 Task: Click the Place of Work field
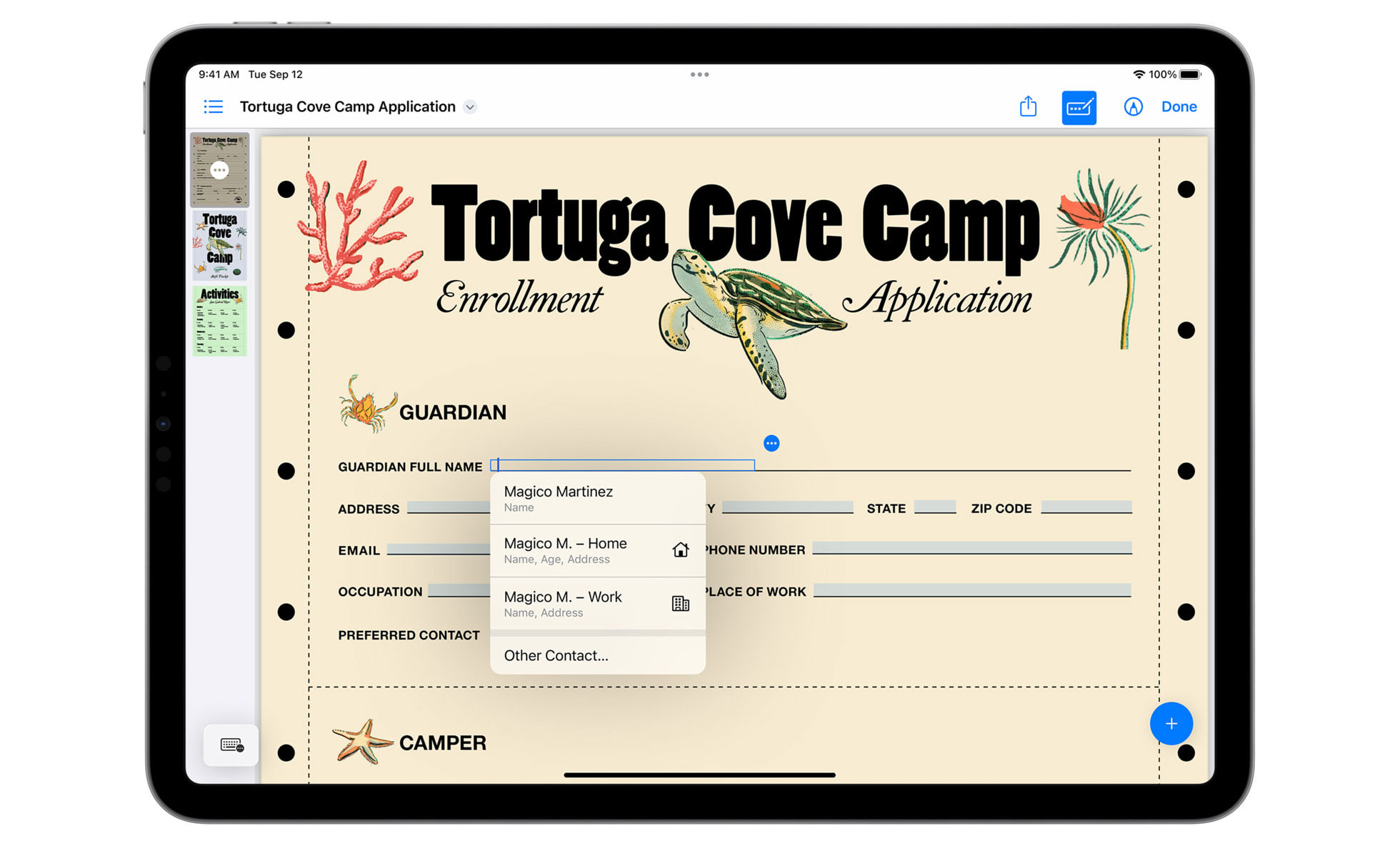(x=972, y=590)
